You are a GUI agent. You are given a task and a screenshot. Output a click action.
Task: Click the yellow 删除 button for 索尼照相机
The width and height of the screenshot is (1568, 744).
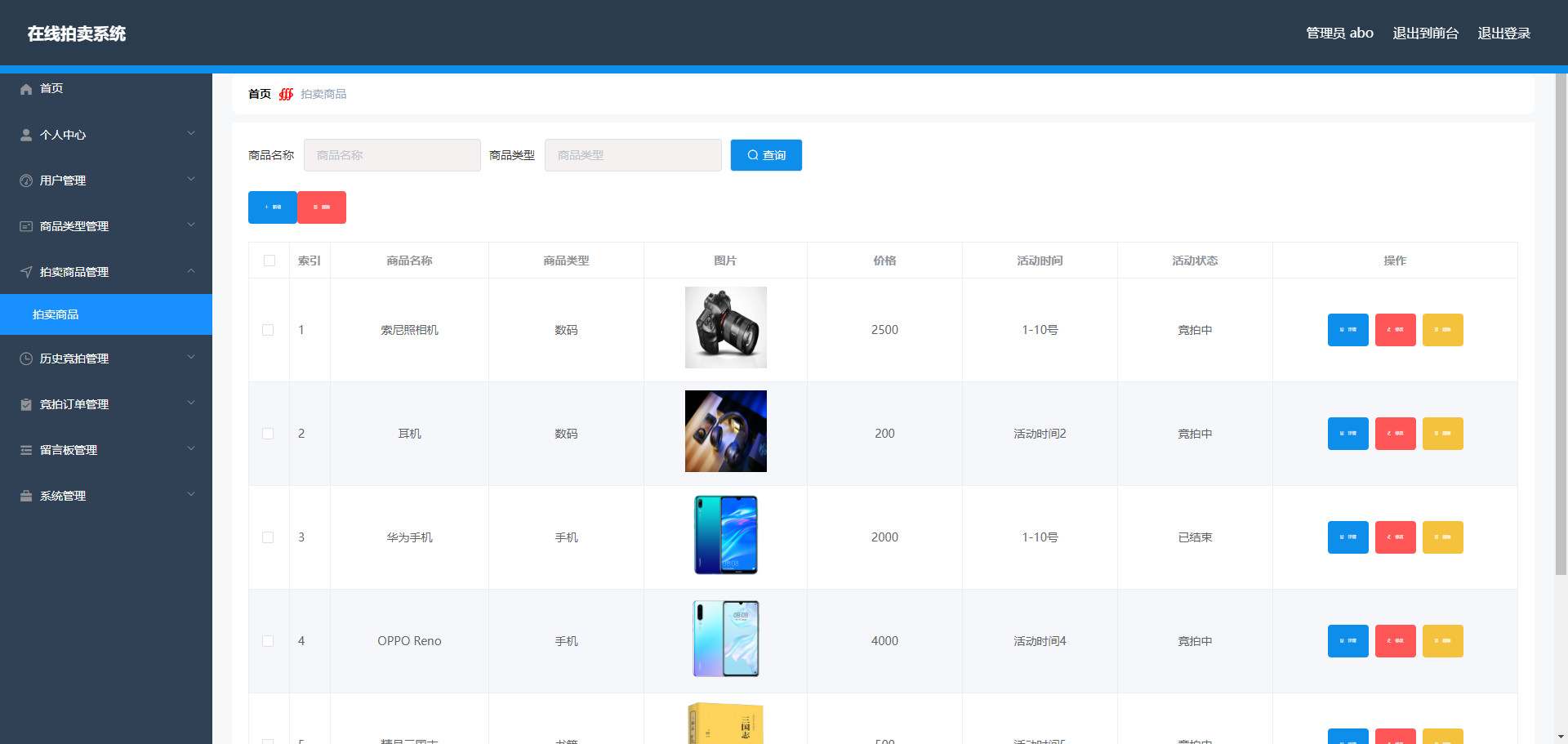[1442, 330]
